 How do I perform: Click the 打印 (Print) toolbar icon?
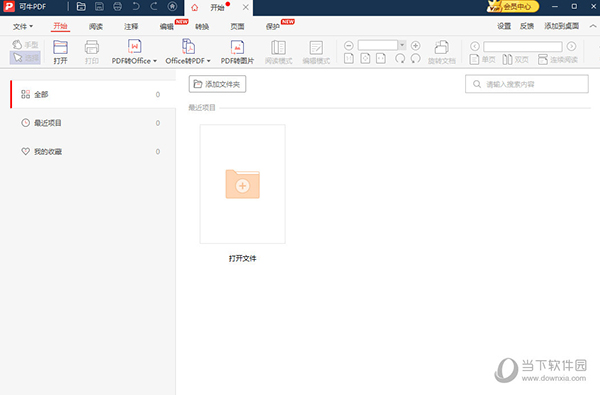tap(92, 47)
